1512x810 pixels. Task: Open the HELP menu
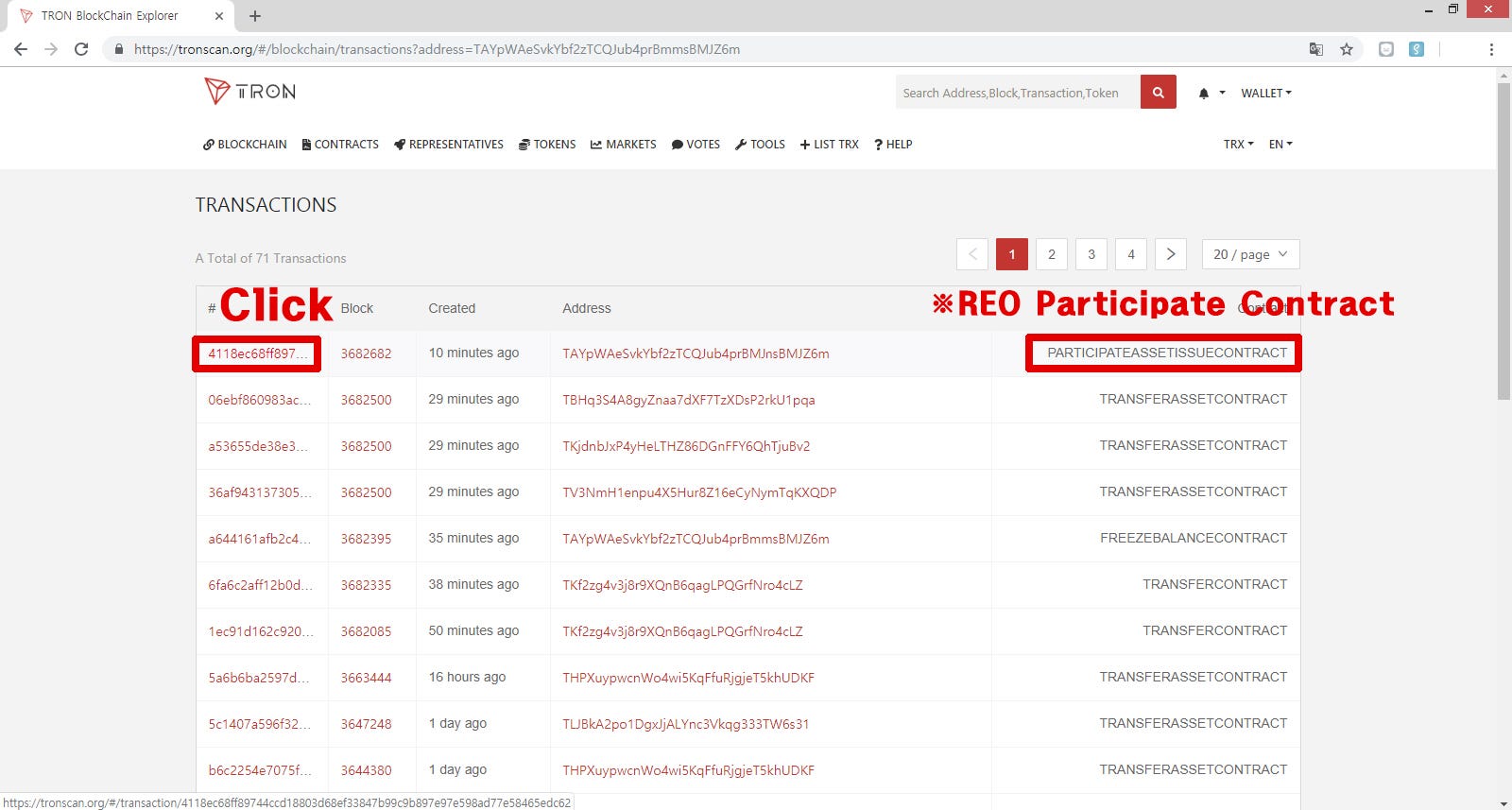pyautogui.click(x=893, y=145)
